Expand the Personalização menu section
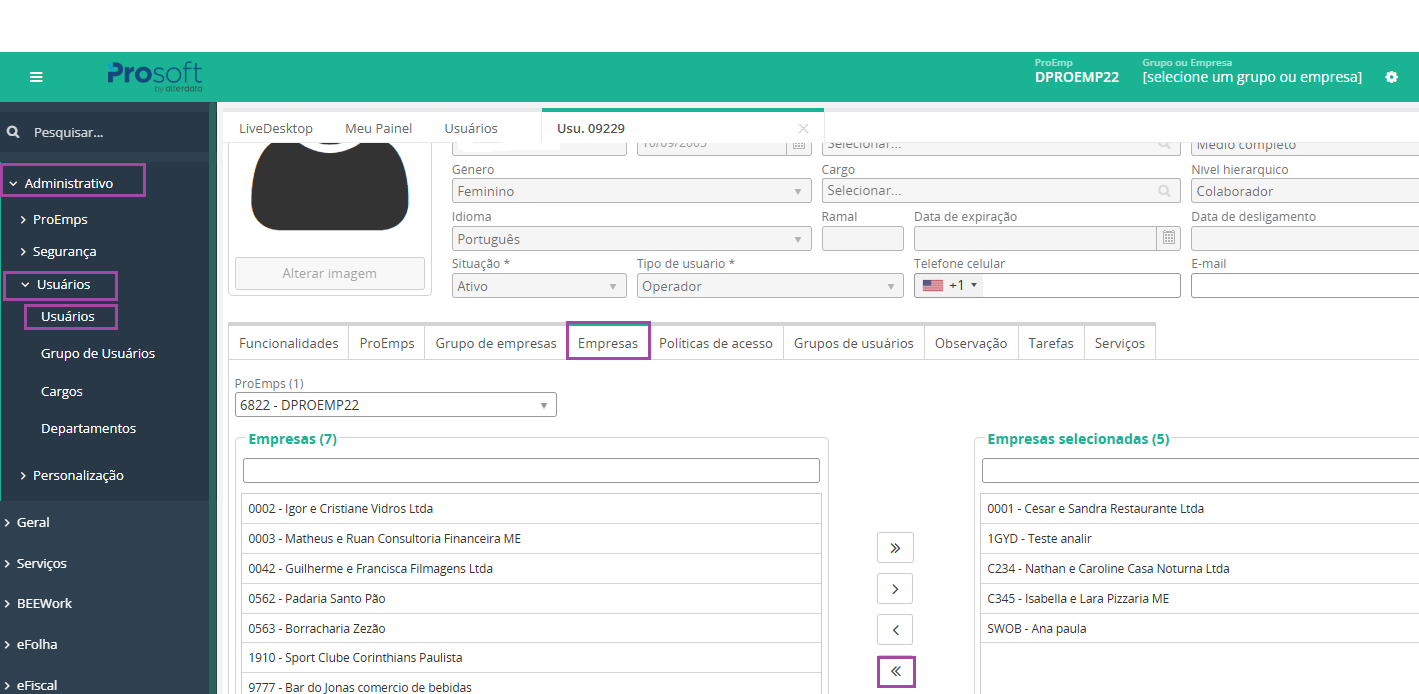Viewport: 1419px width, 694px height. 77,476
